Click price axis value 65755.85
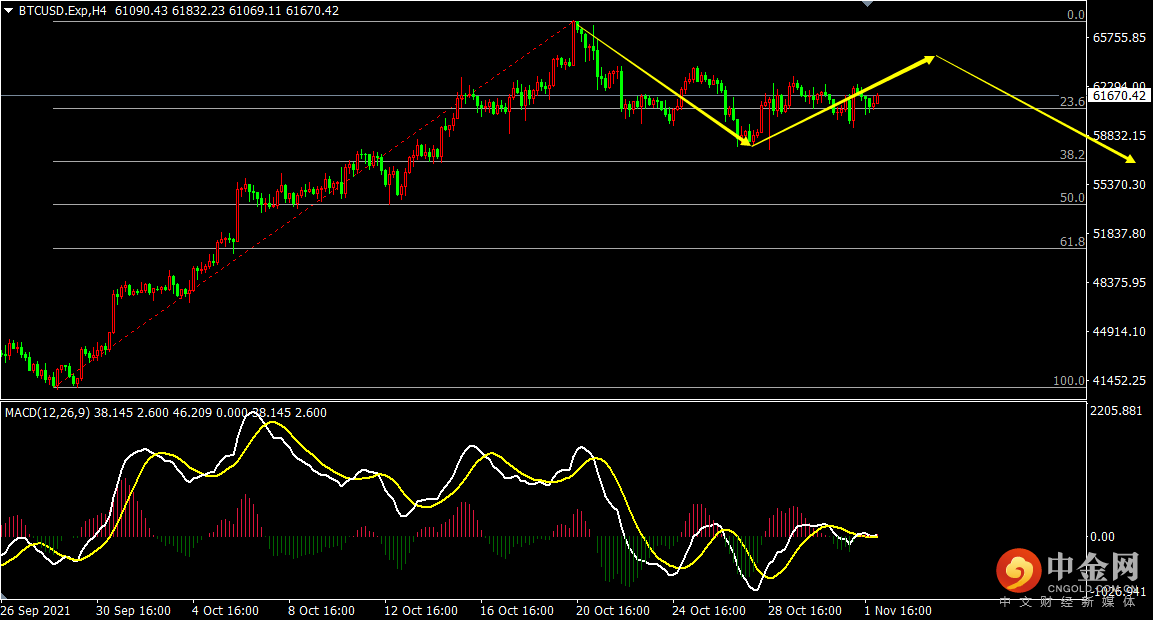 pos(1119,38)
